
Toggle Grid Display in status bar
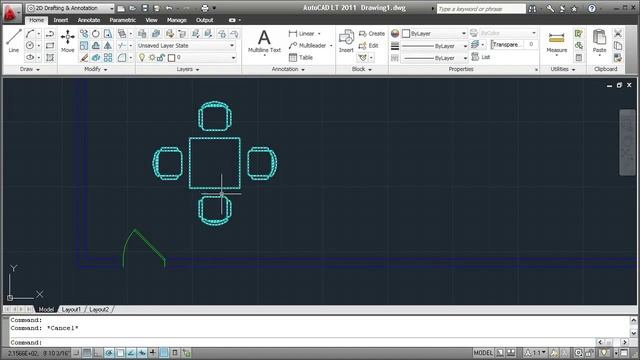[x=87, y=353]
